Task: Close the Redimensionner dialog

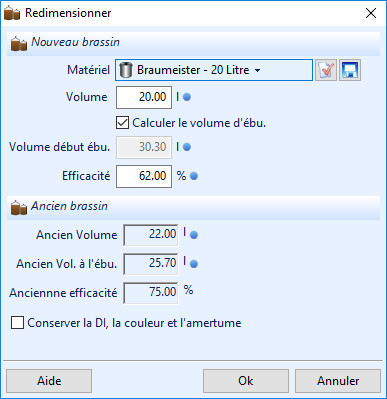Action: pyautogui.click(x=371, y=13)
